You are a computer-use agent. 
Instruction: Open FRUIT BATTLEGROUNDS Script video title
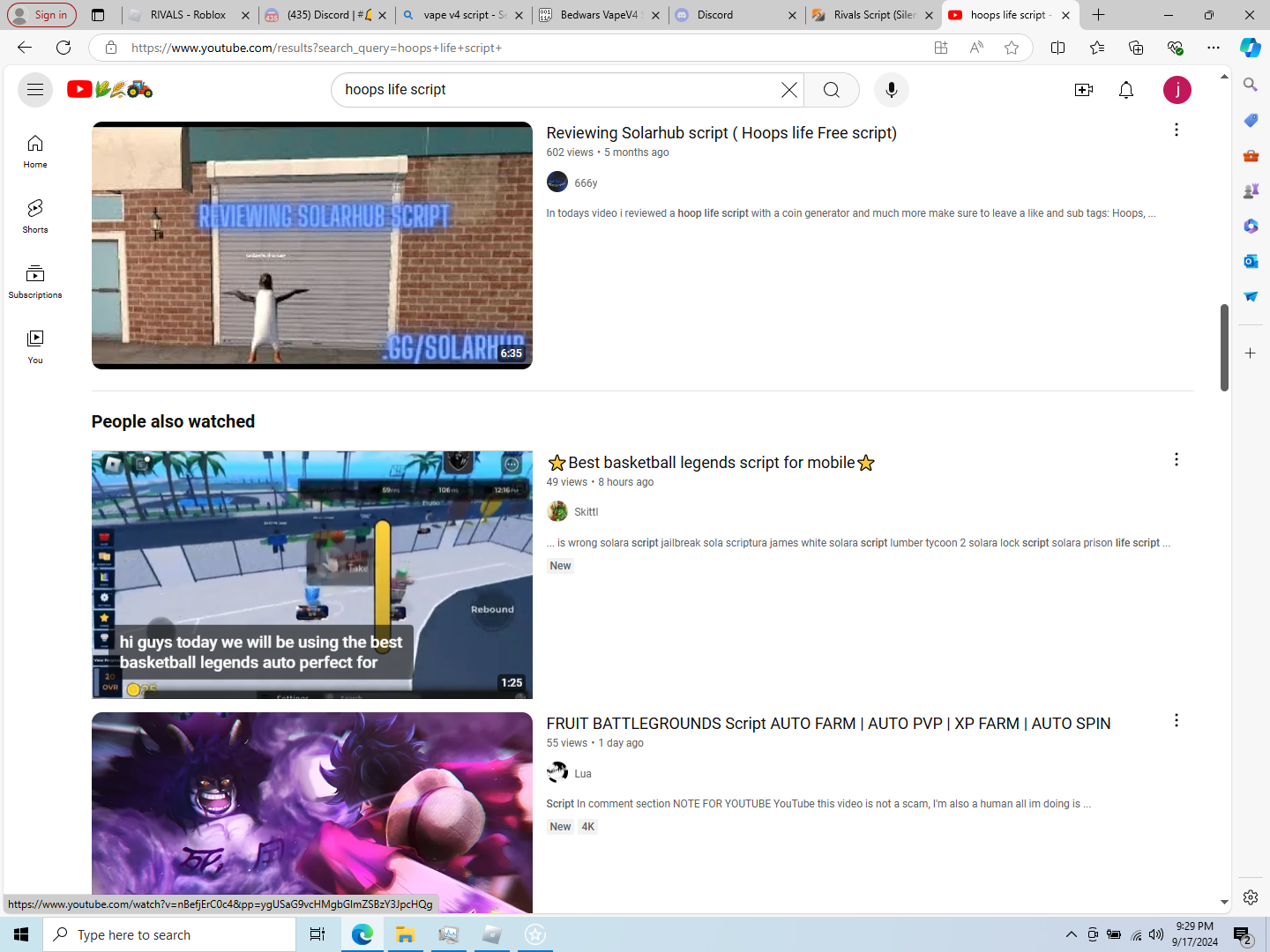(828, 724)
